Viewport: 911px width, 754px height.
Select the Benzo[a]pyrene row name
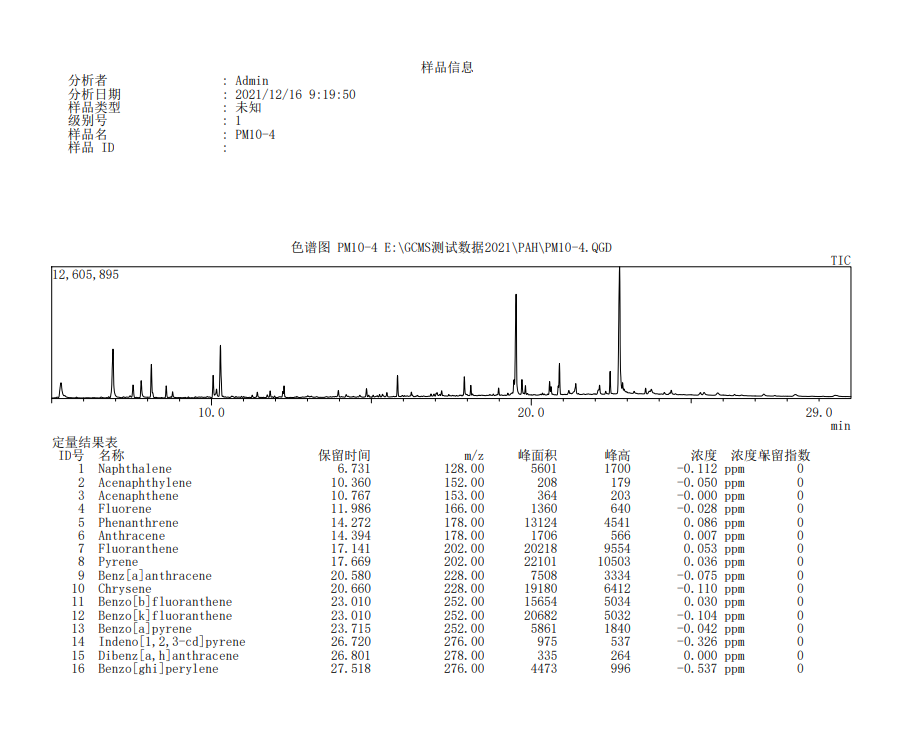click(144, 629)
